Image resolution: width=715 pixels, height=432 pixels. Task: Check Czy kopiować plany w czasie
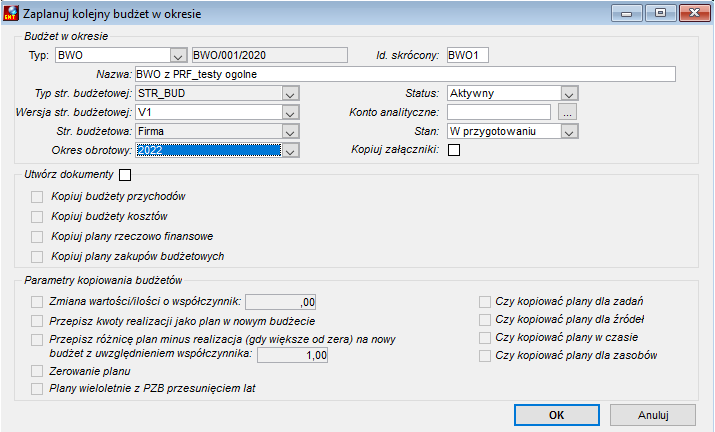485,338
